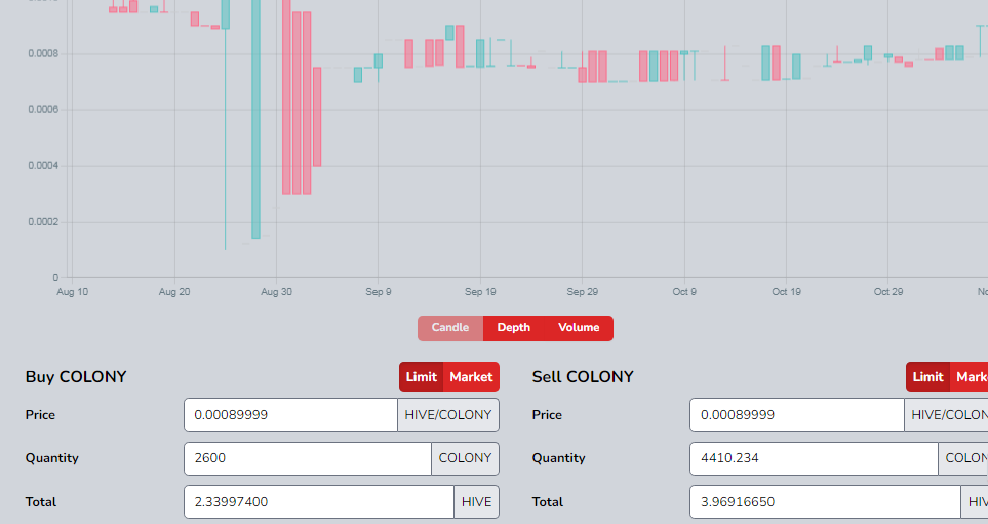Switch chart to Depth view
The height and width of the screenshot is (524, 988).
point(514,328)
